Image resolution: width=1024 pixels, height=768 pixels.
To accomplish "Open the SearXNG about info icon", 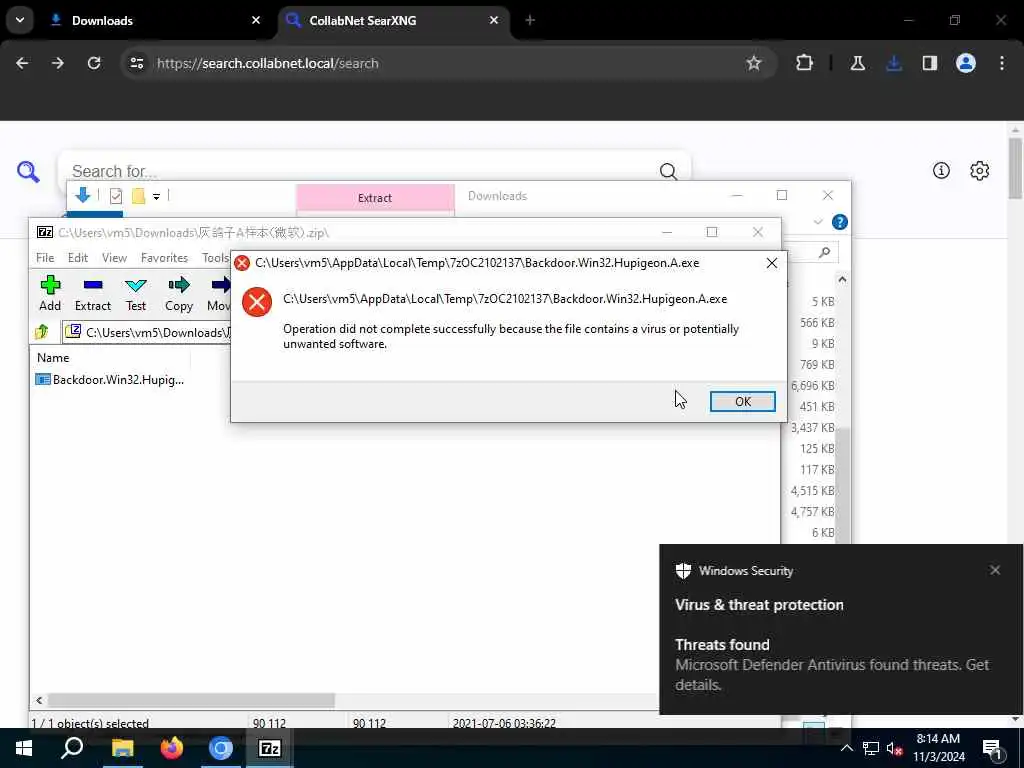I will [x=941, y=170].
